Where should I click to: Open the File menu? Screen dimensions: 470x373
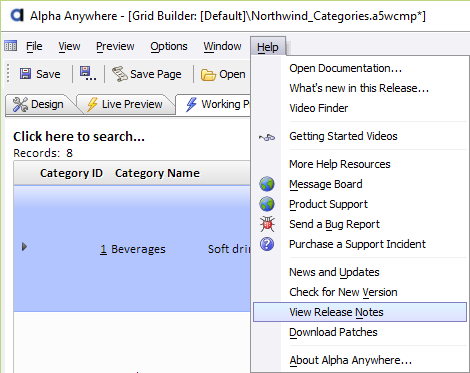(34, 46)
